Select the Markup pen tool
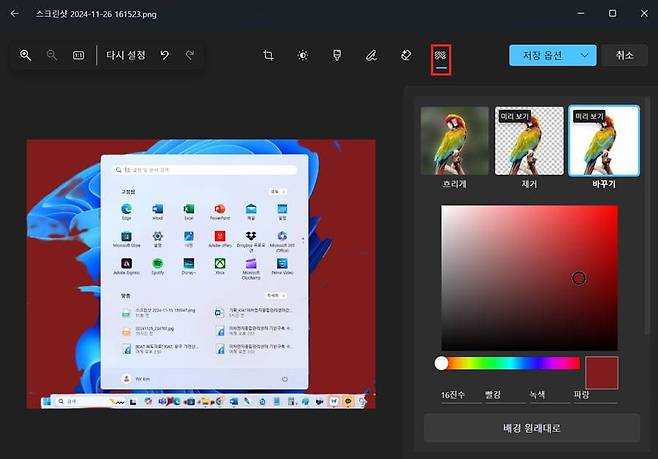The width and height of the screenshot is (658, 459). [371, 56]
